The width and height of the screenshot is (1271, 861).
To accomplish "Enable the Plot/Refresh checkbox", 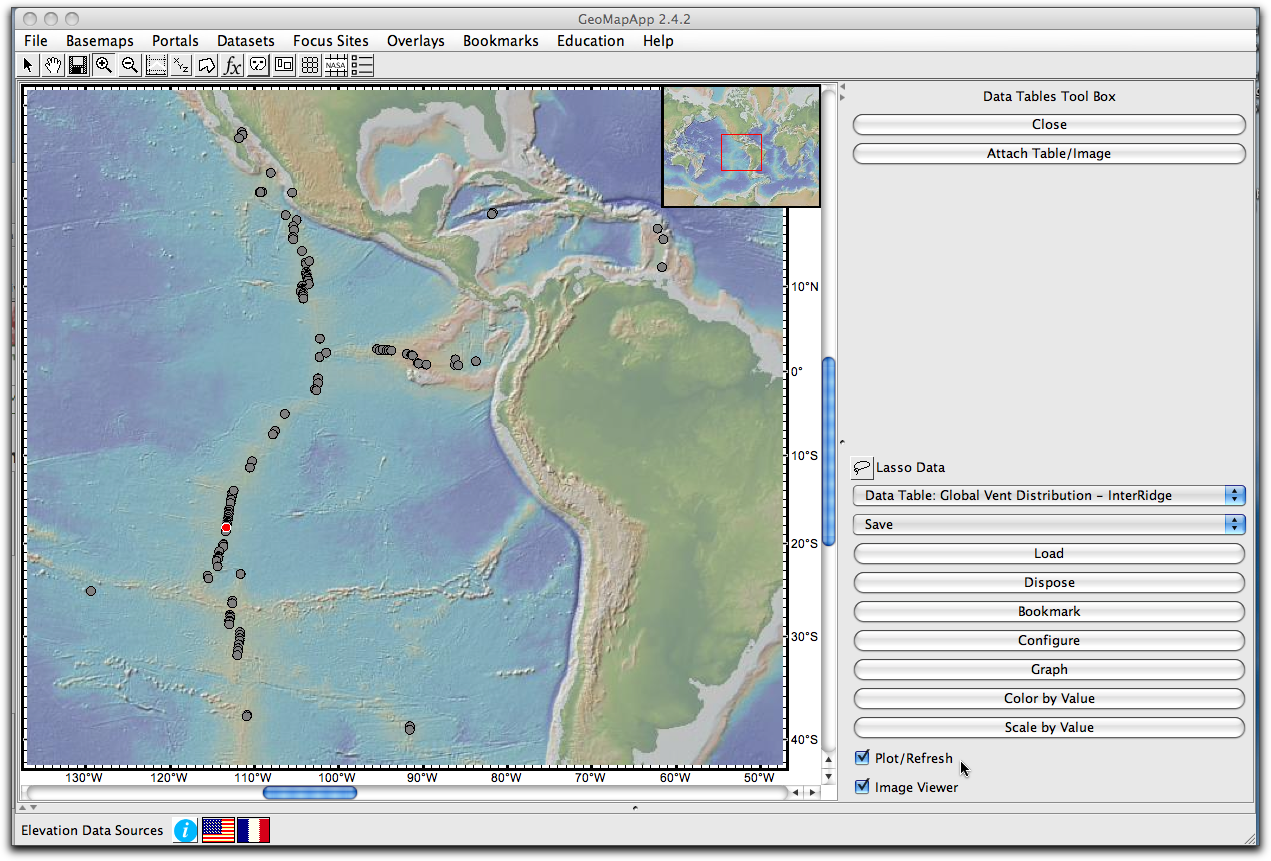I will pos(862,757).
